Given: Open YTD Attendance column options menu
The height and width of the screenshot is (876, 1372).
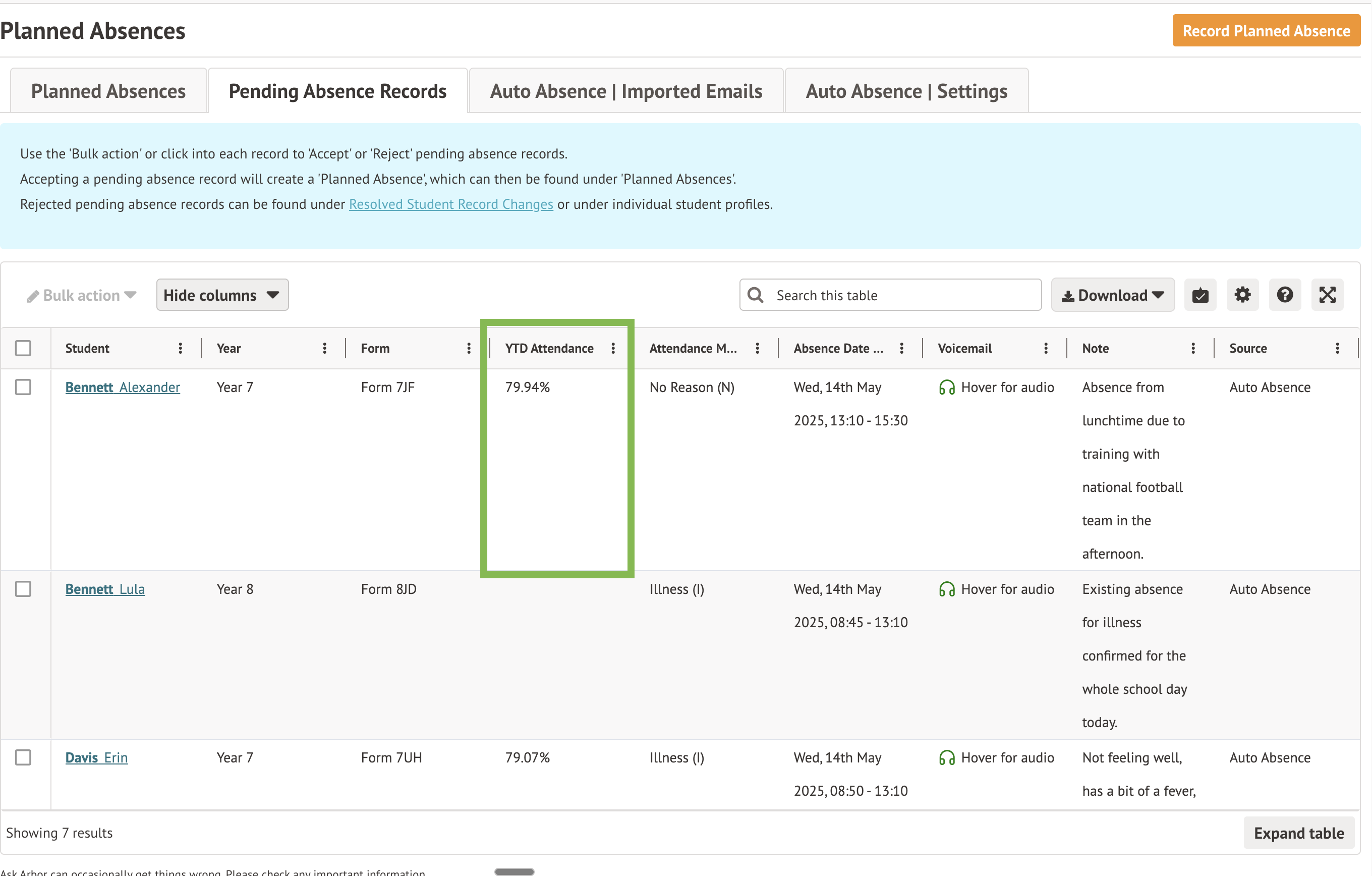Looking at the screenshot, I should [613, 348].
